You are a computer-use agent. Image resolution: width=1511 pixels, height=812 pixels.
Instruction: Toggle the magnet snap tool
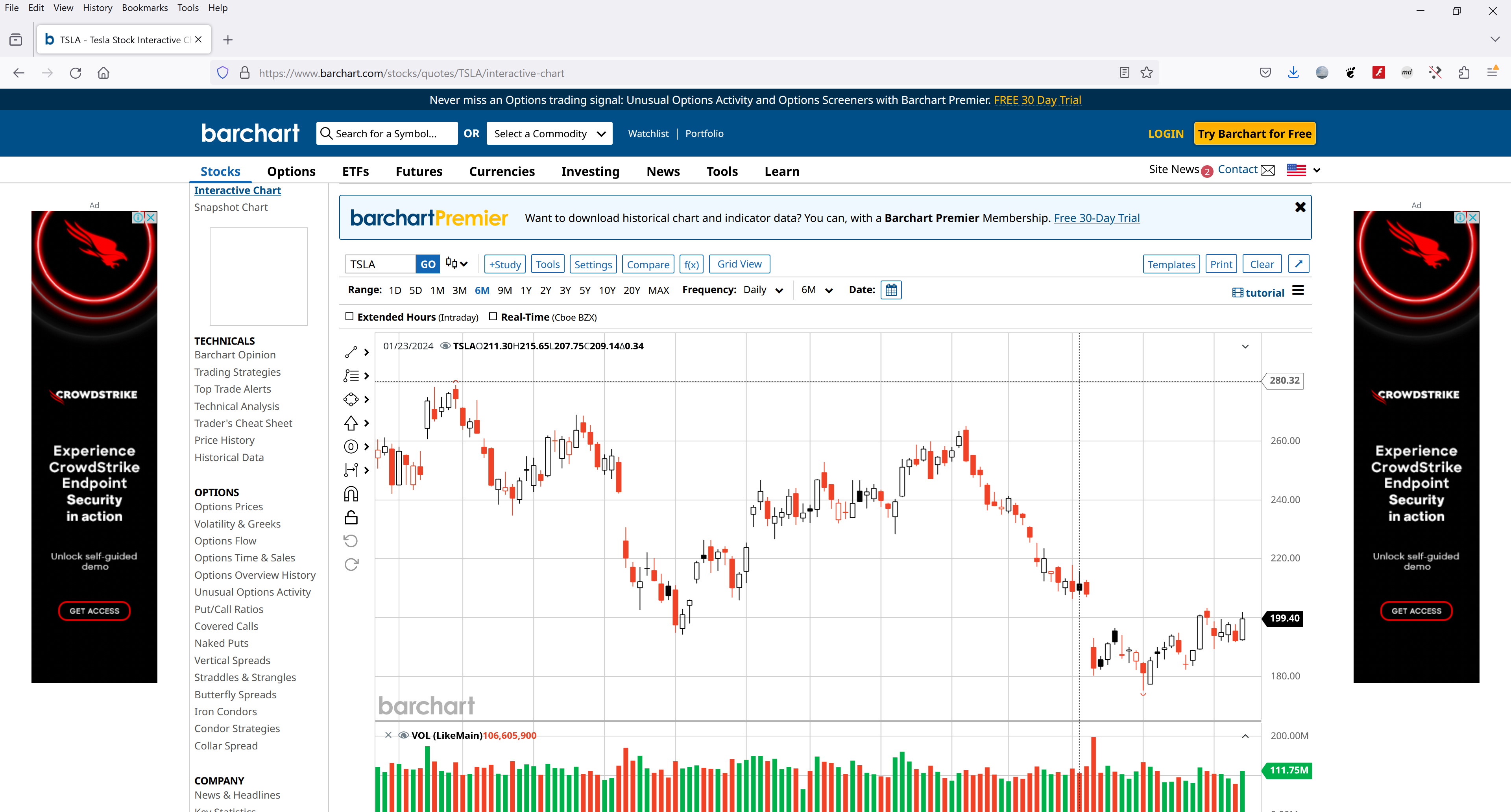click(351, 494)
